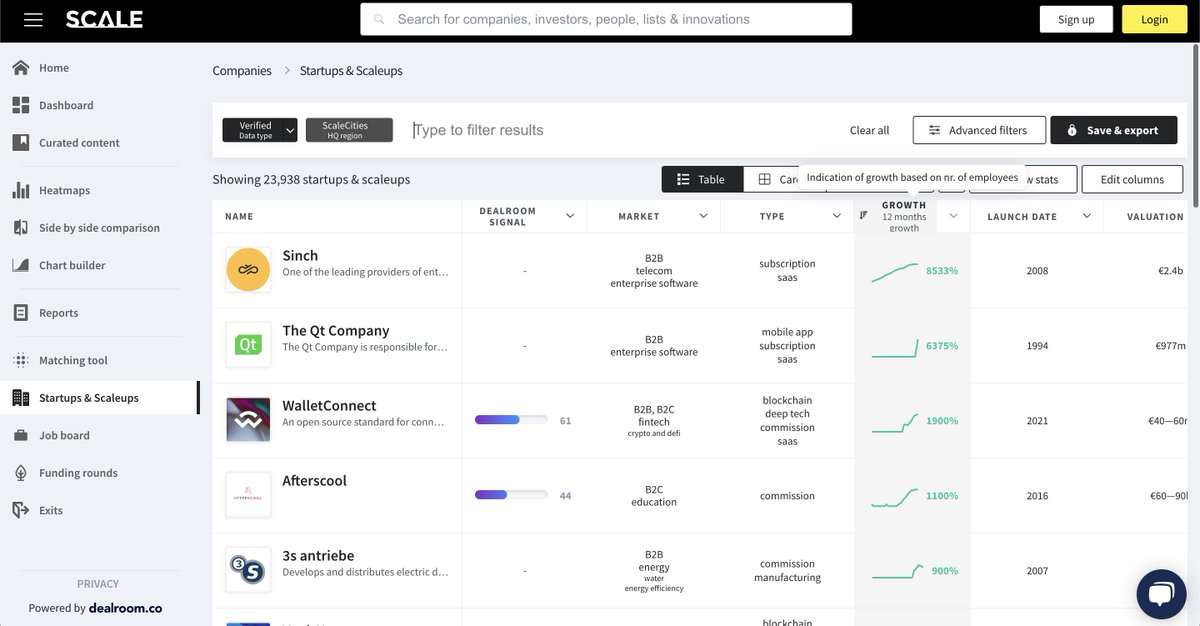
Task: Click the Type to filter results field
Action: tap(620, 130)
